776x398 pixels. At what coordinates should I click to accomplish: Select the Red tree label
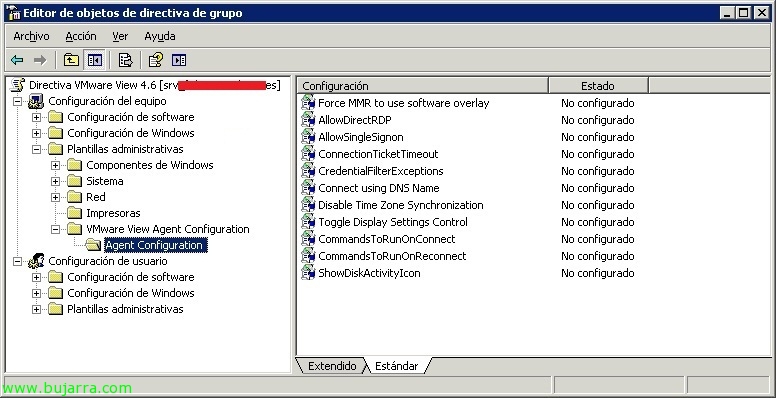(x=96, y=197)
